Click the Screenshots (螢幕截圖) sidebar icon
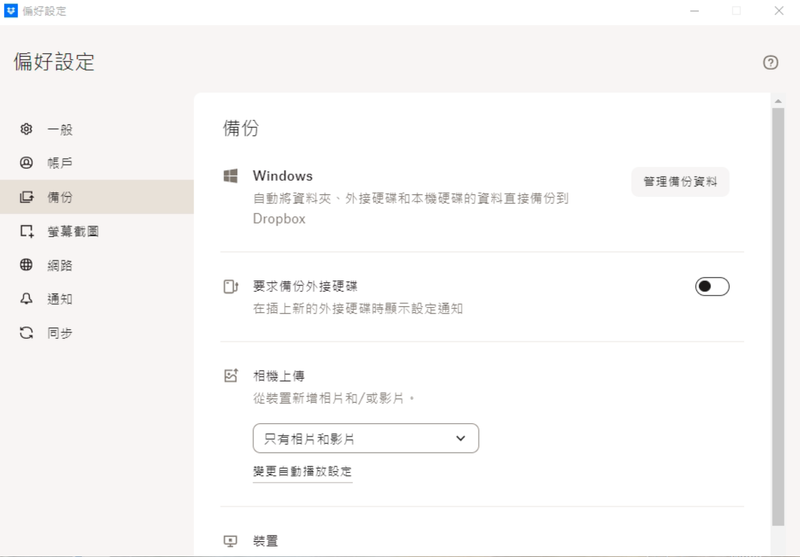The width and height of the screenshot is (800, 557). [27, 231]
